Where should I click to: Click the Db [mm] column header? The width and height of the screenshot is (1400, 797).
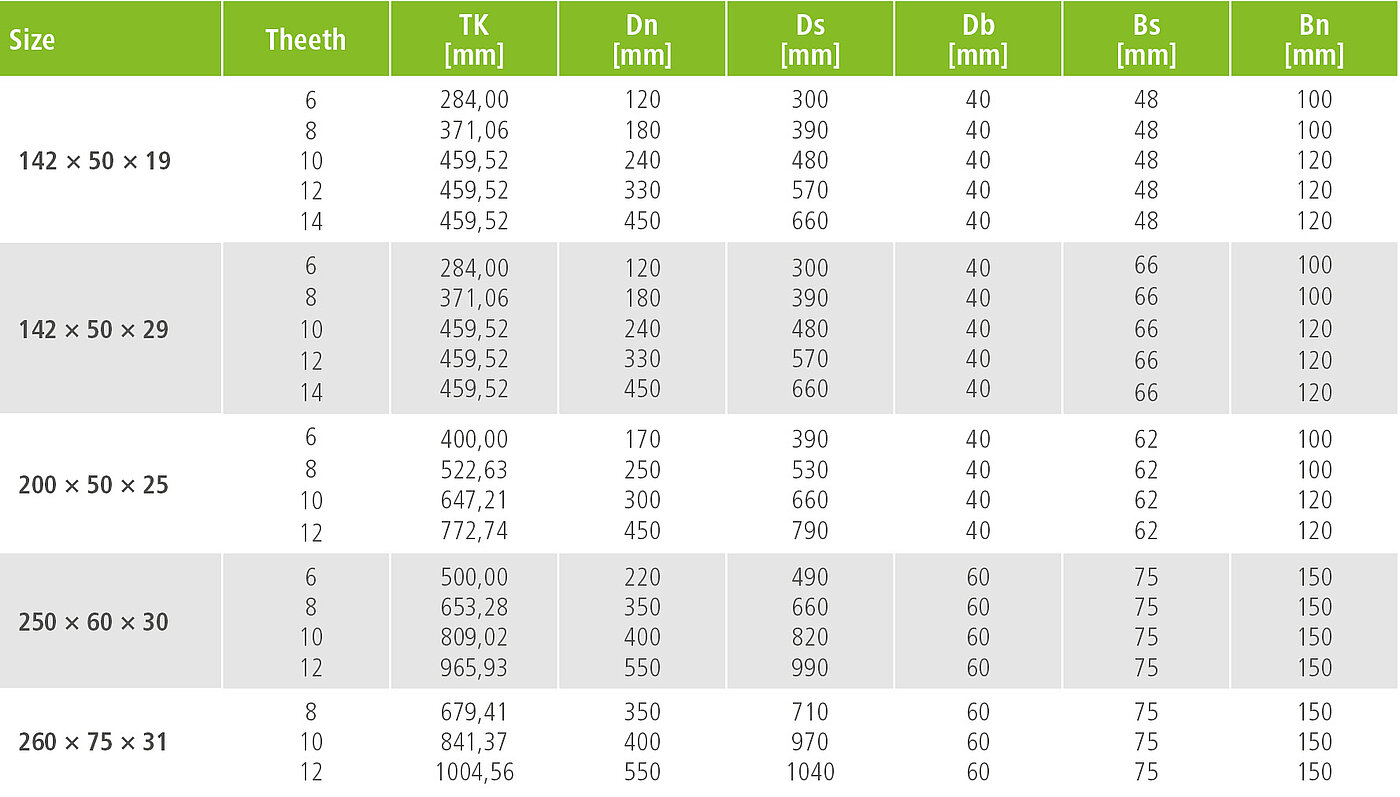(x=977, y=40)
